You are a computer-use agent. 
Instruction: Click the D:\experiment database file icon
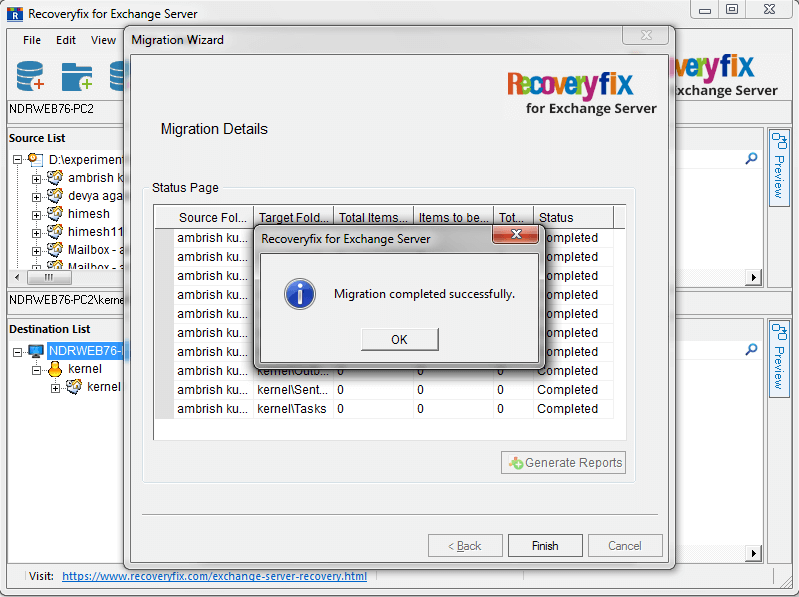click(x=35, y=159)
